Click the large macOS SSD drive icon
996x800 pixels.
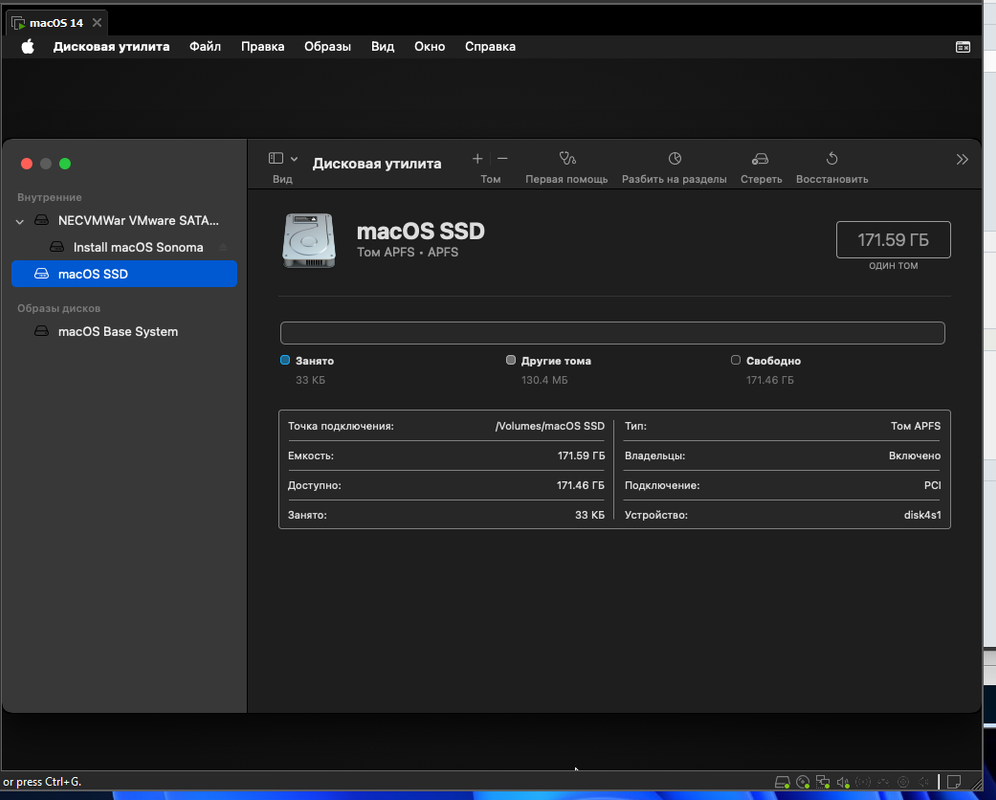(309, 240)
